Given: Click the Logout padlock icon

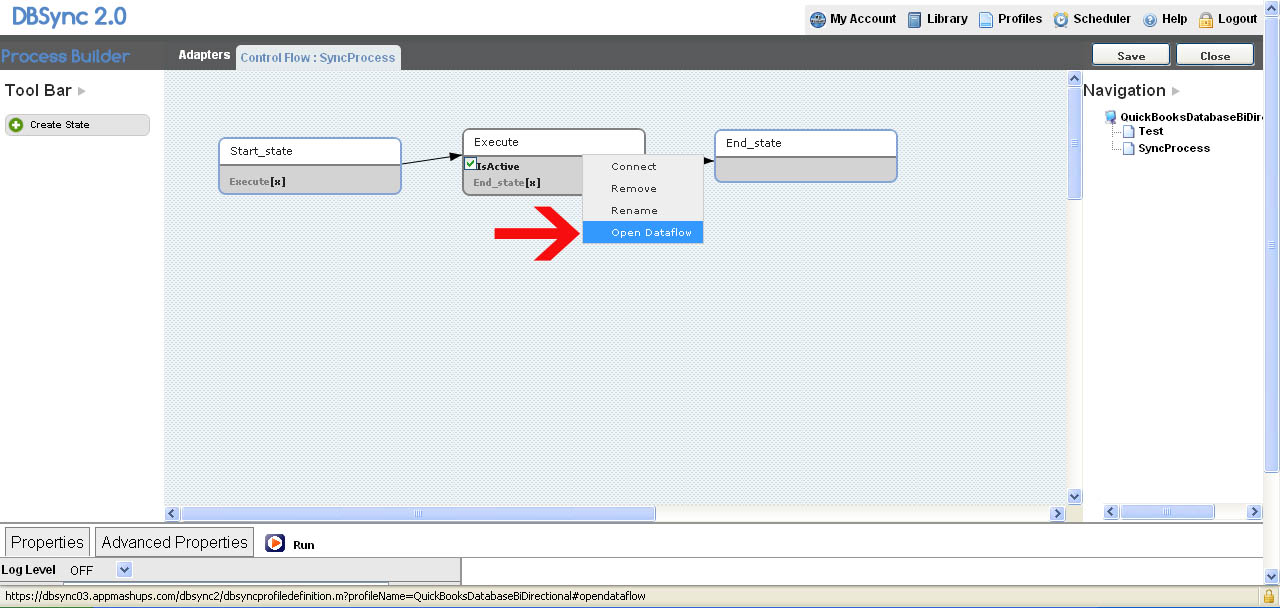Looking at the screenshot, I should tap(1206, 19).
